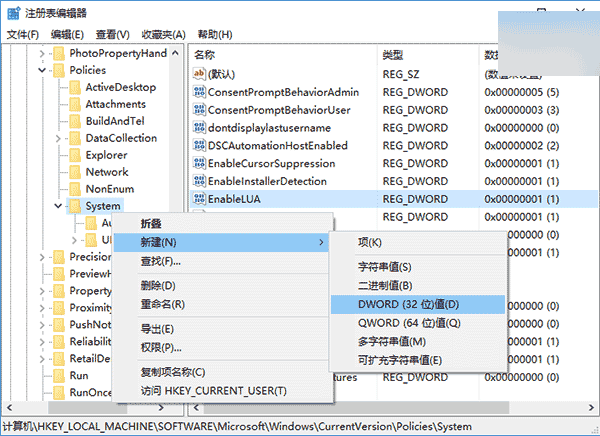The height and width of the screenshot is (436, 600).
Task: Open the 编辑(E) menu
Action: point(66,33)
